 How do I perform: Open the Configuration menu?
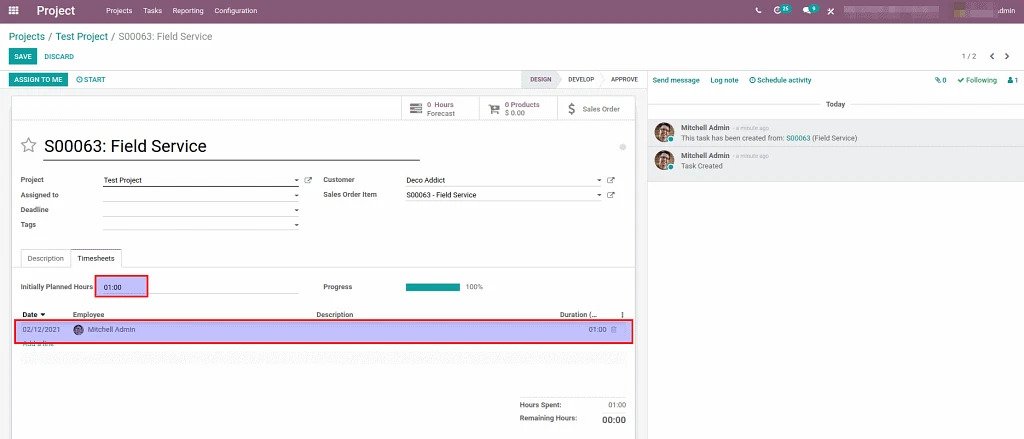[x=236, y=11]
